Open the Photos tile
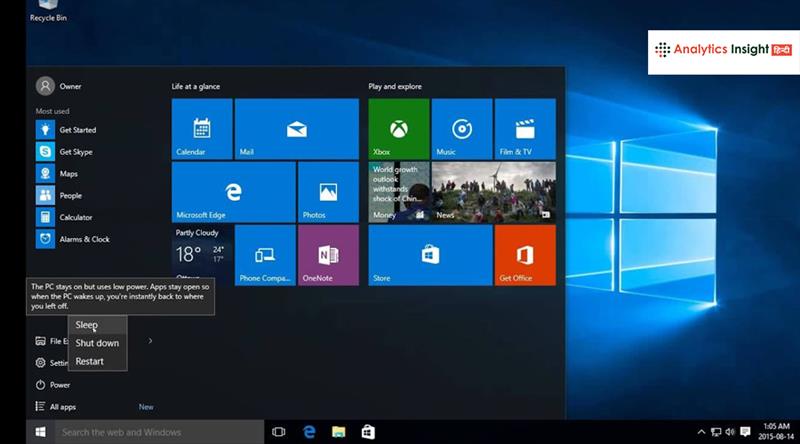The image size is (800, 444). pos(328,192)
